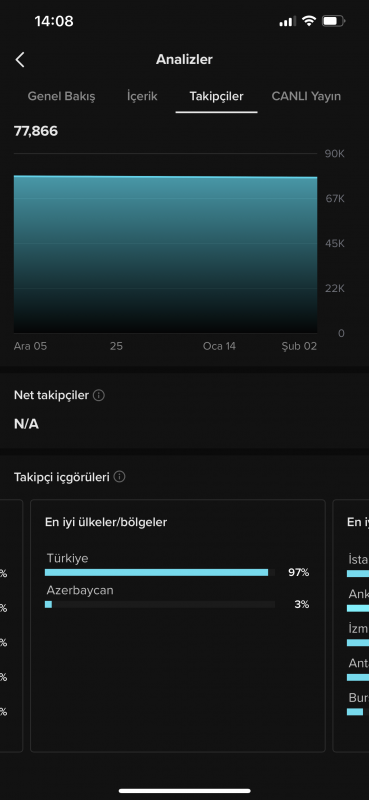Open info icon beside Takipçi içgörüleri
The height and width of the screenshot is (800, 369).
pos(119,477)
